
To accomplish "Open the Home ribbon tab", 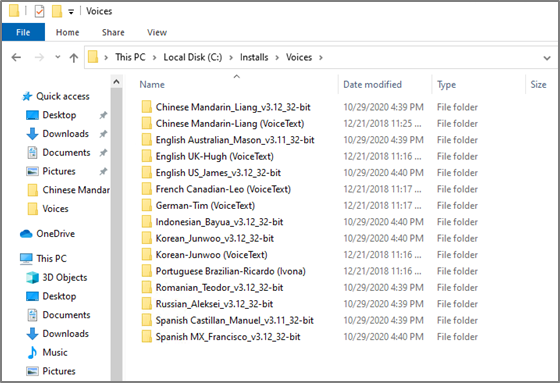I will tap(68, 32).
